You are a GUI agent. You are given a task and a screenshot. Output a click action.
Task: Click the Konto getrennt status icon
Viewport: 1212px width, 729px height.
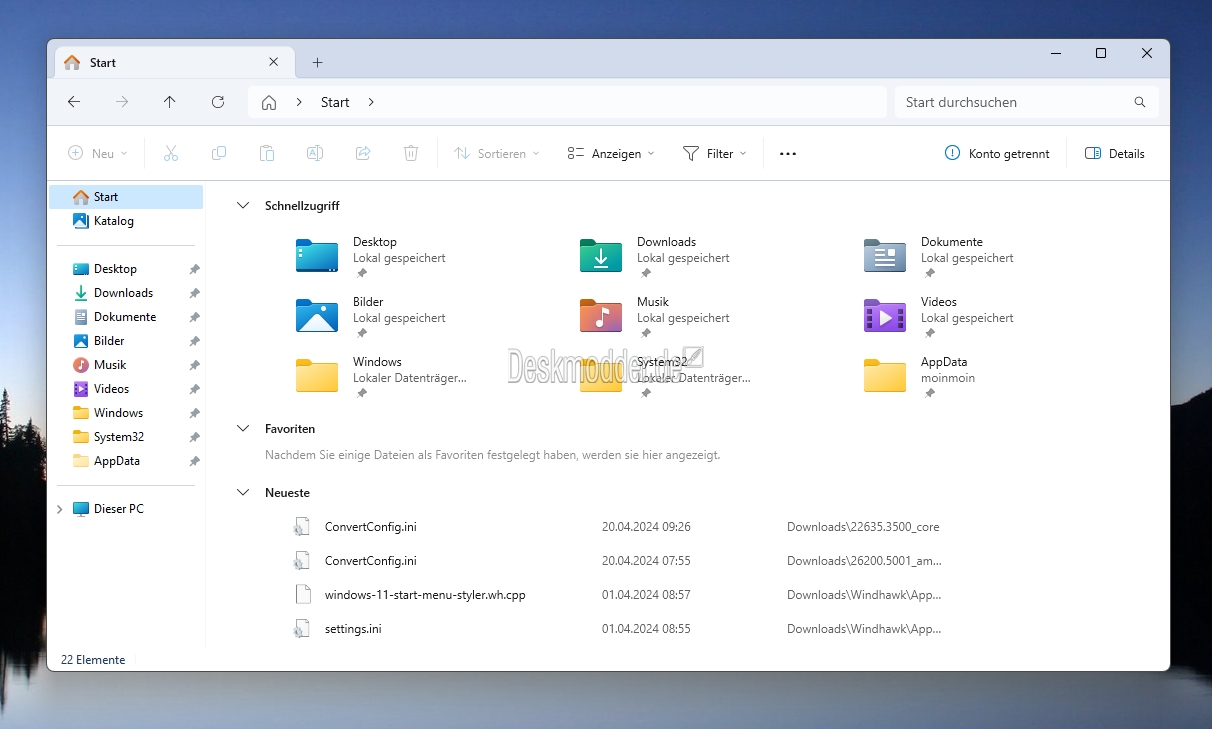coord(952,154)
